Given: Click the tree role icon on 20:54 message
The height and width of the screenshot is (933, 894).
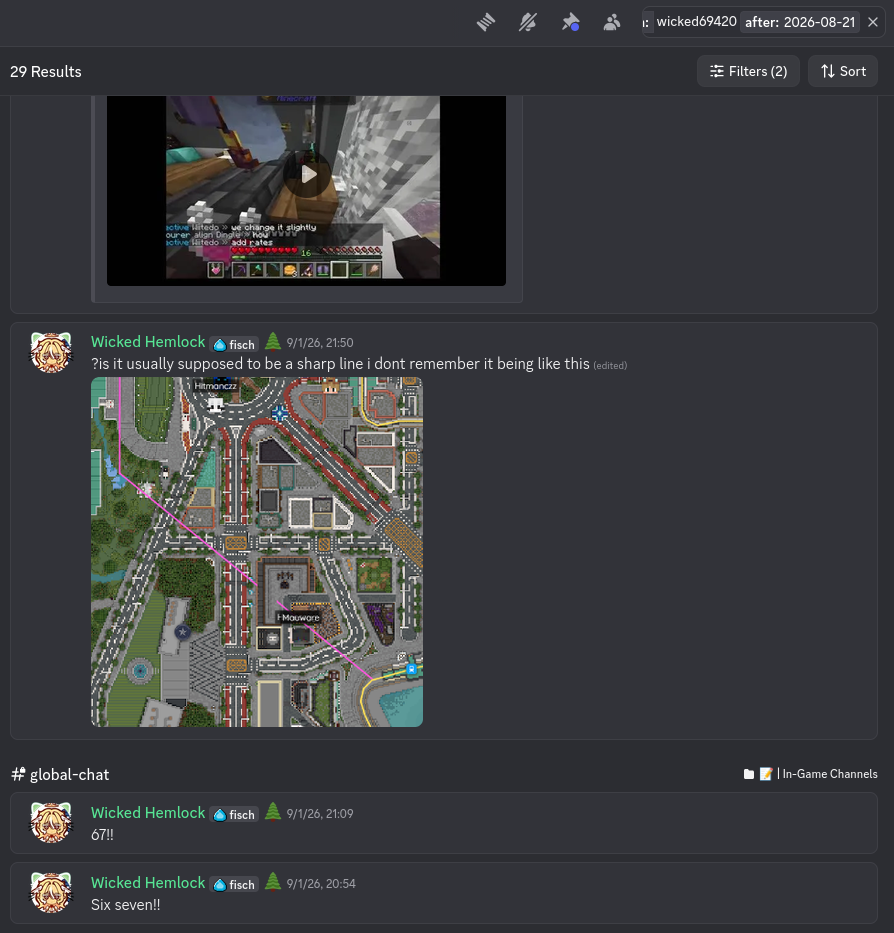Looking at the screenshot, I should point(273,882).
